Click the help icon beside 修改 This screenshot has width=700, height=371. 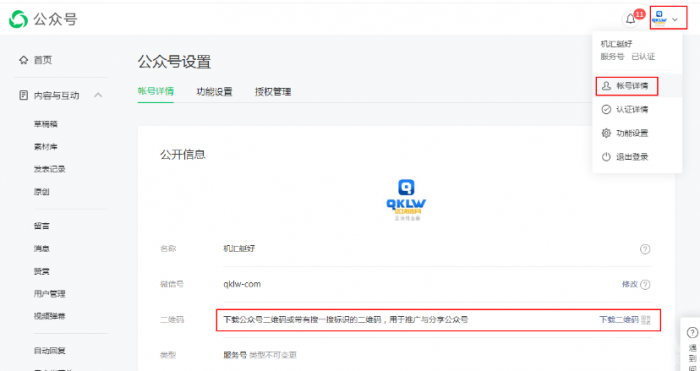645,284
